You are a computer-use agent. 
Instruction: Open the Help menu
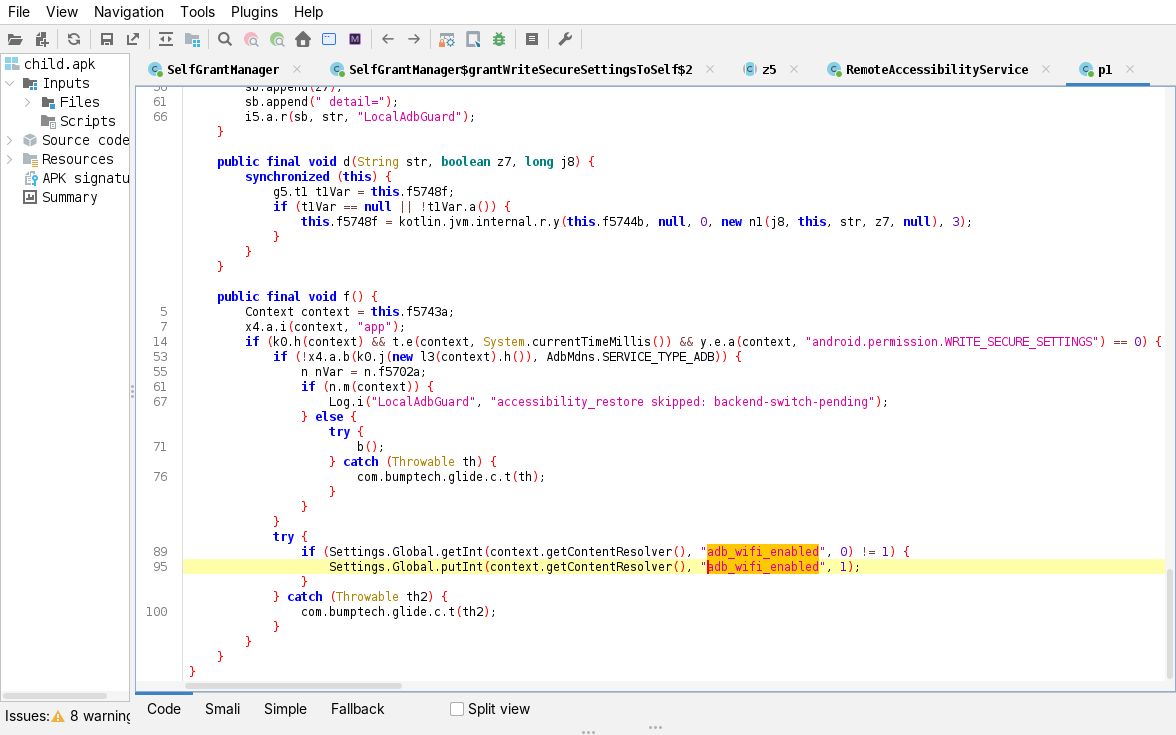tap(308, 12)
